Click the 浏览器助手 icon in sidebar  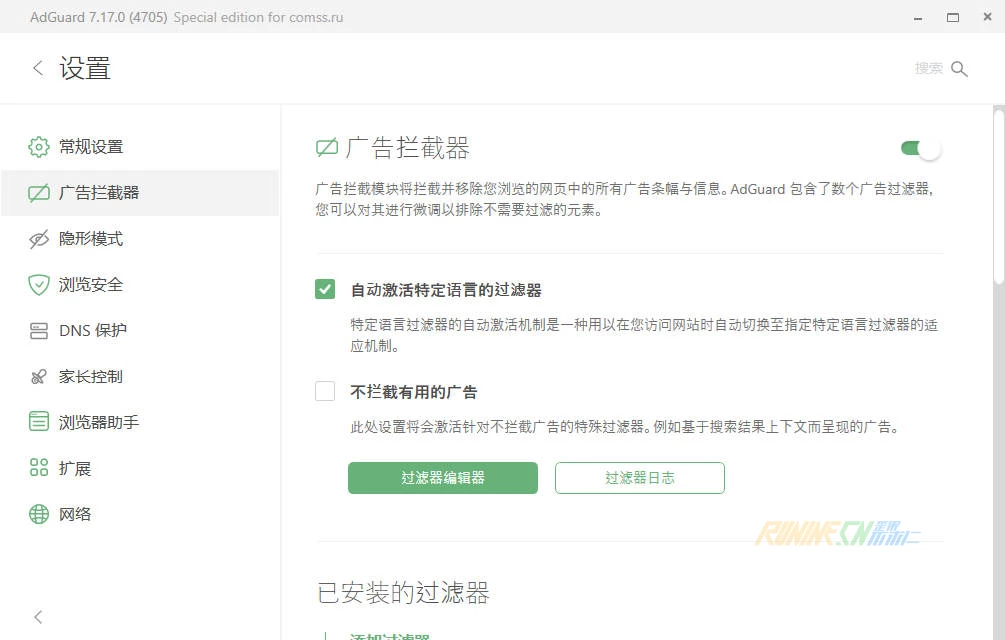39,422
